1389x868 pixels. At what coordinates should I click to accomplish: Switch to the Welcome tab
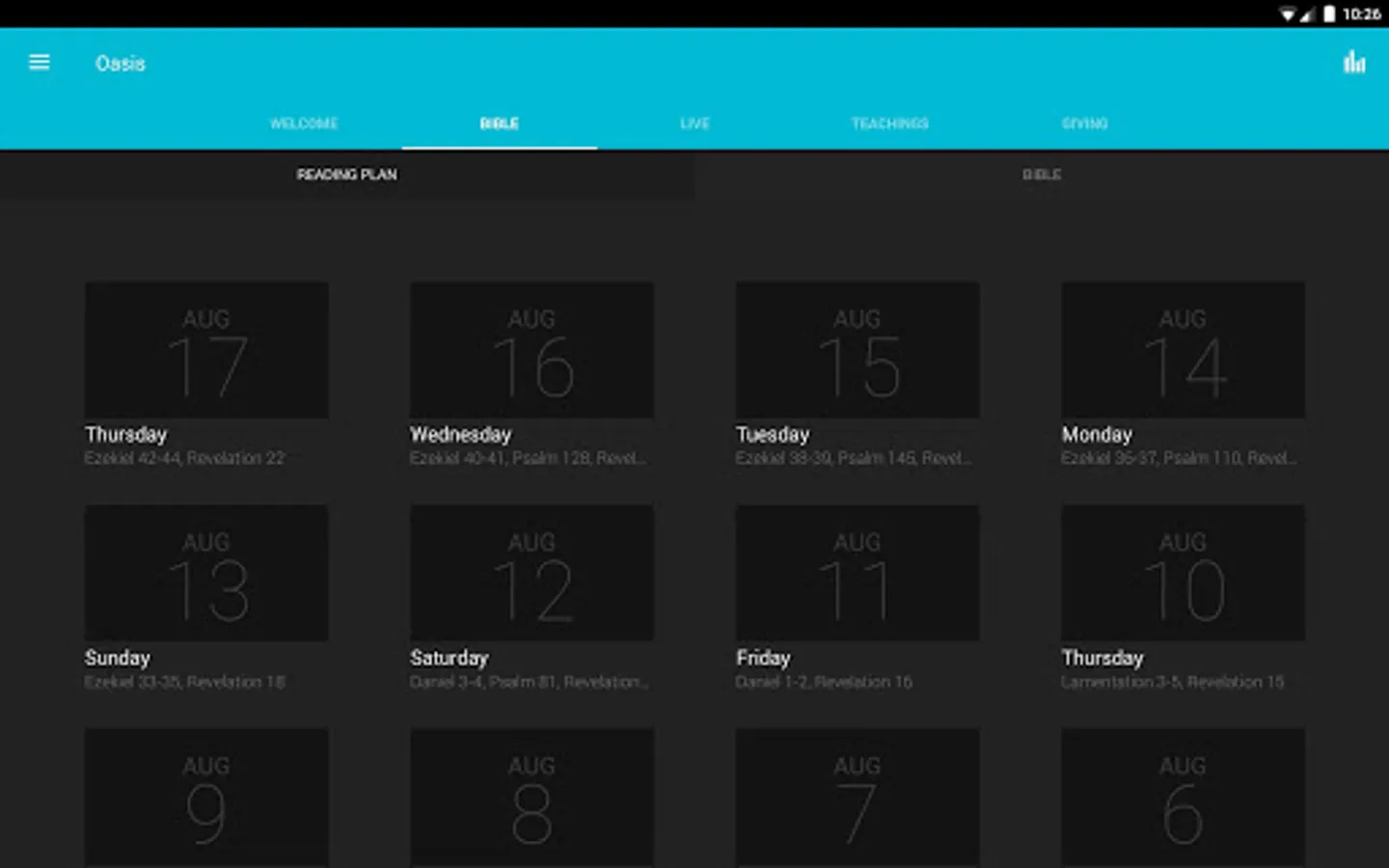[x=304, y=123]
